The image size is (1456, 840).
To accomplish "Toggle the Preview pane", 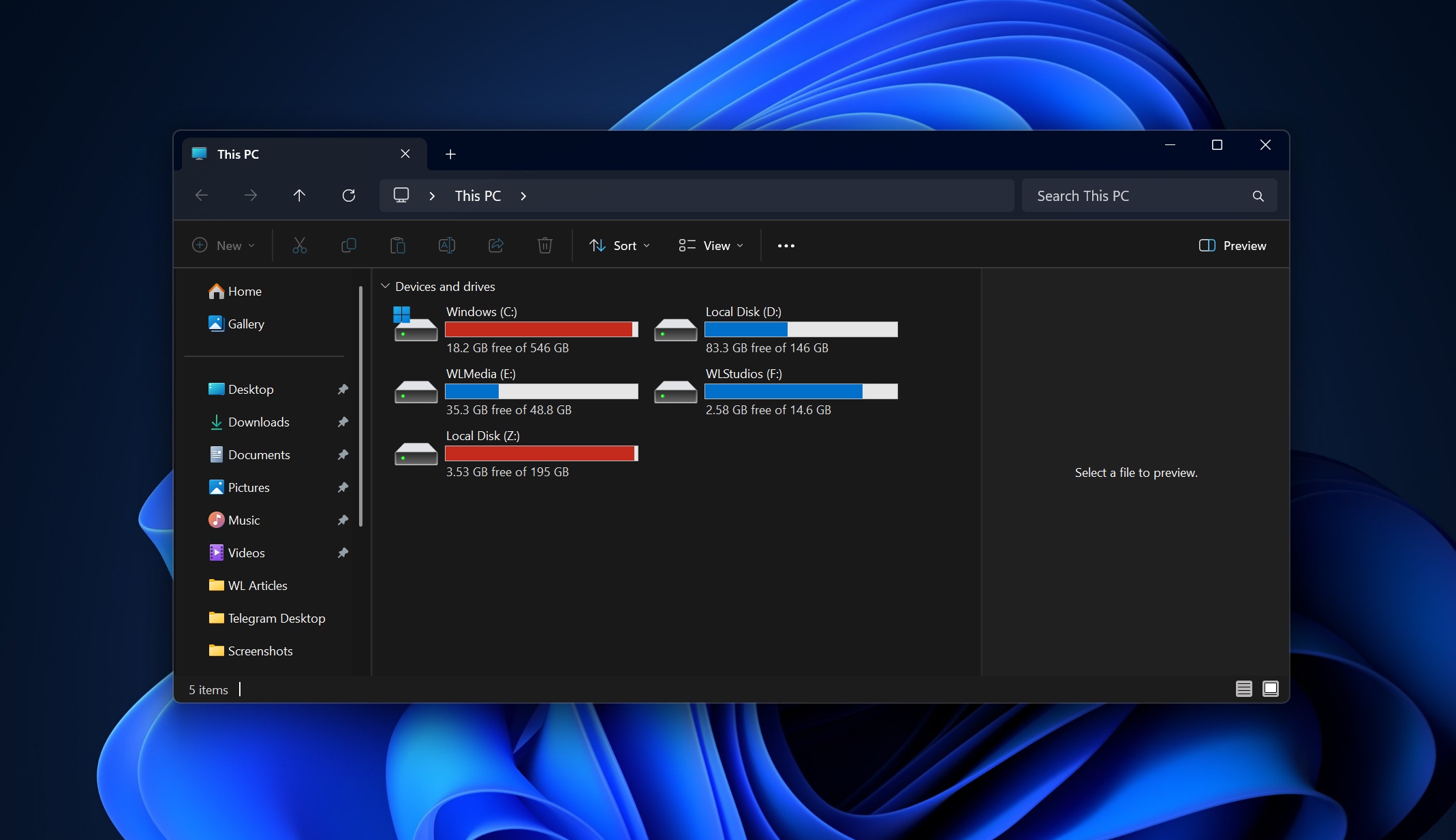I will pos(1232,245).
